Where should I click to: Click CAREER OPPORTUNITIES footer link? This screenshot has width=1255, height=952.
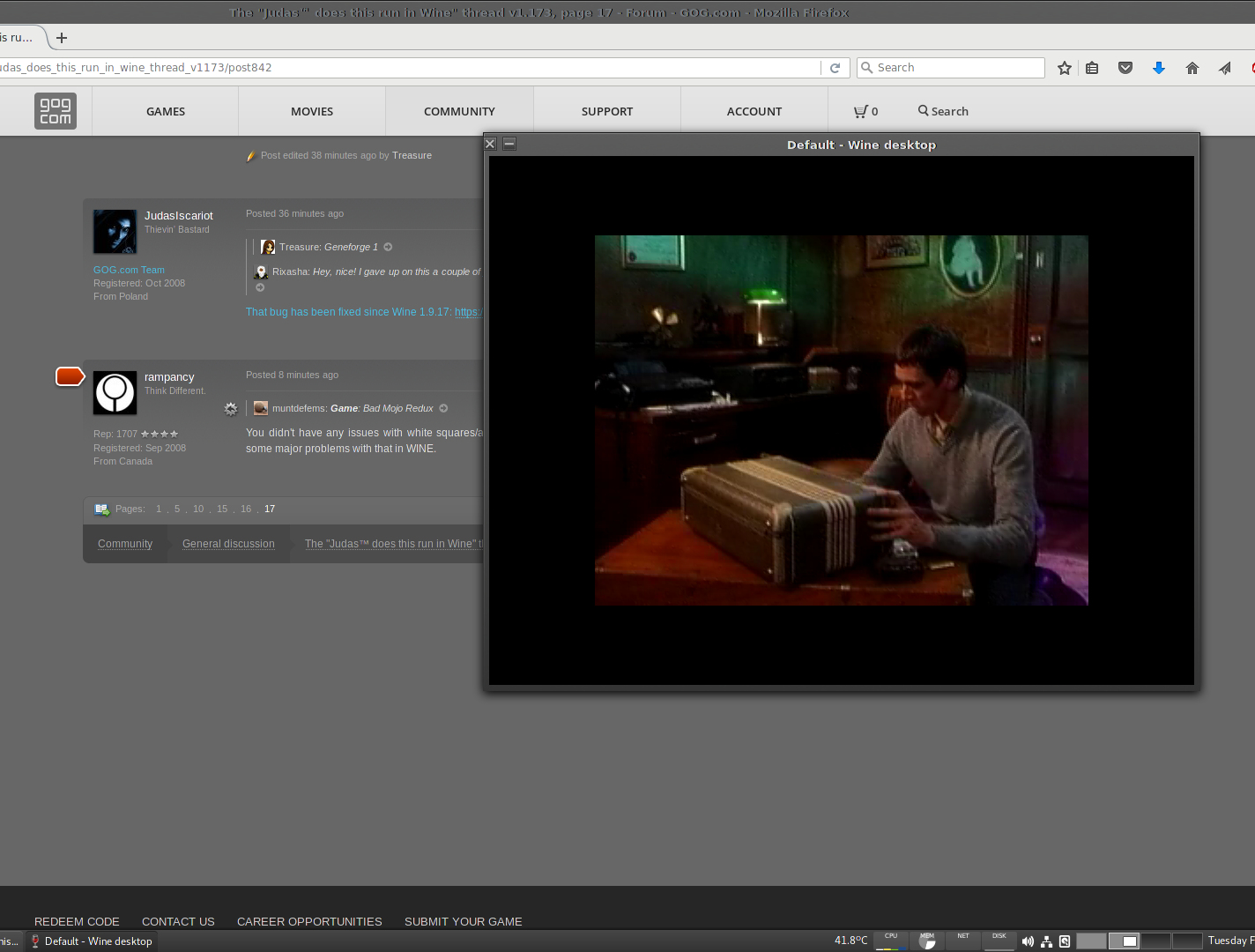coord(309,922)
